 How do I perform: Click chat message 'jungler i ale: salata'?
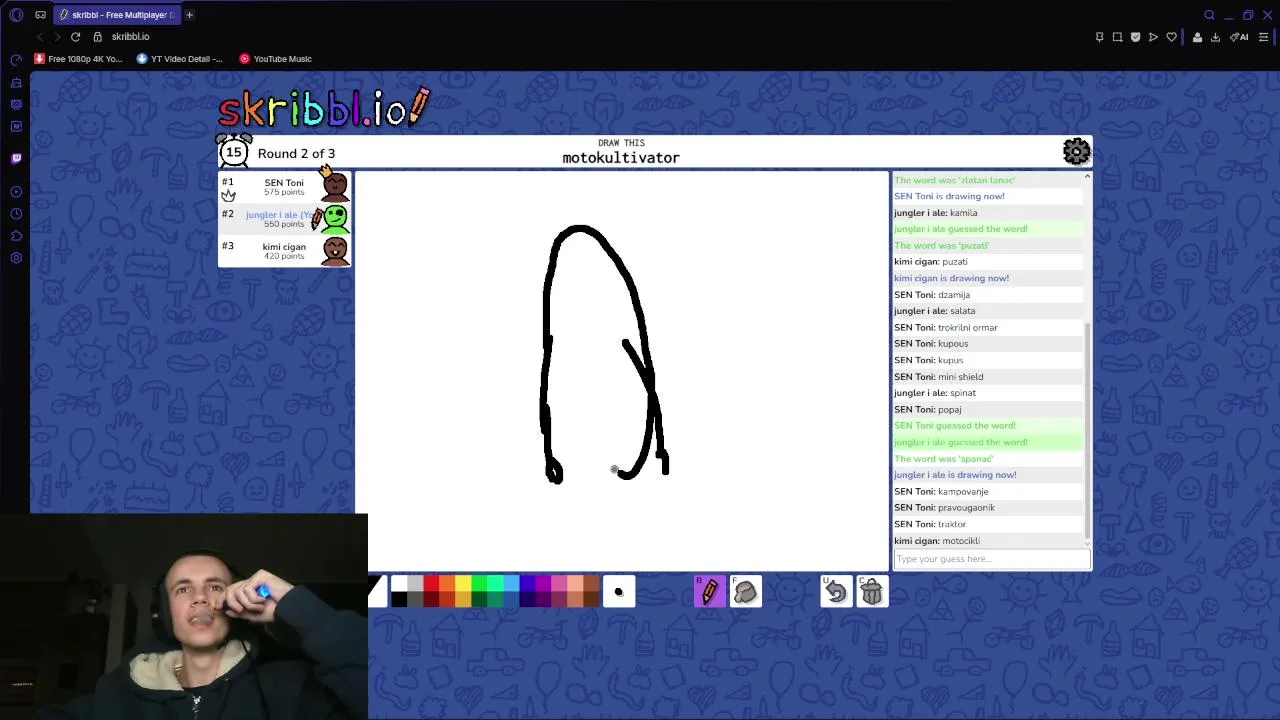coord(987,311)
